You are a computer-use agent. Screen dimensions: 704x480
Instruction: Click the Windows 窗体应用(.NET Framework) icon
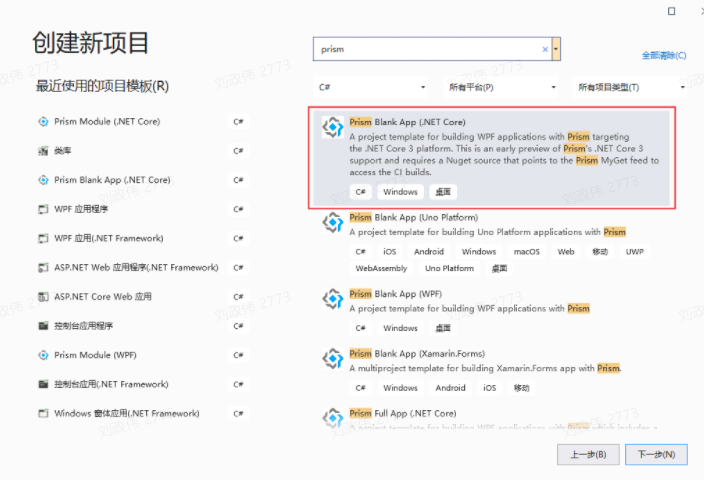43,414
